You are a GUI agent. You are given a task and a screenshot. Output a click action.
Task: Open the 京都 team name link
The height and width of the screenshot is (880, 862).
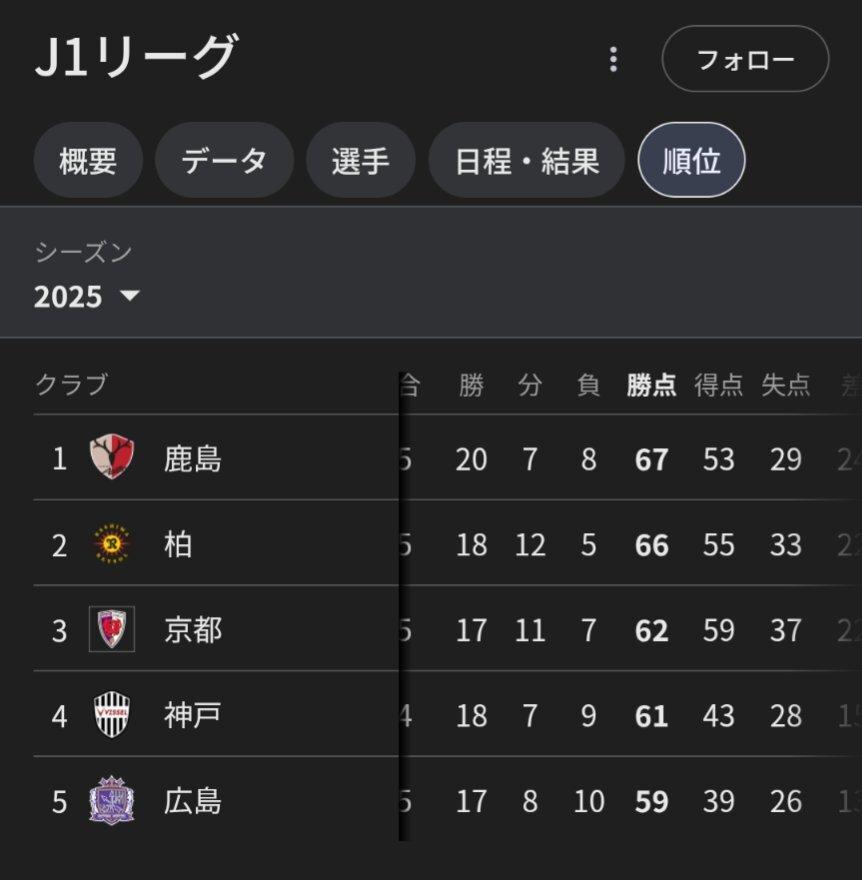(x=193, y=629)
